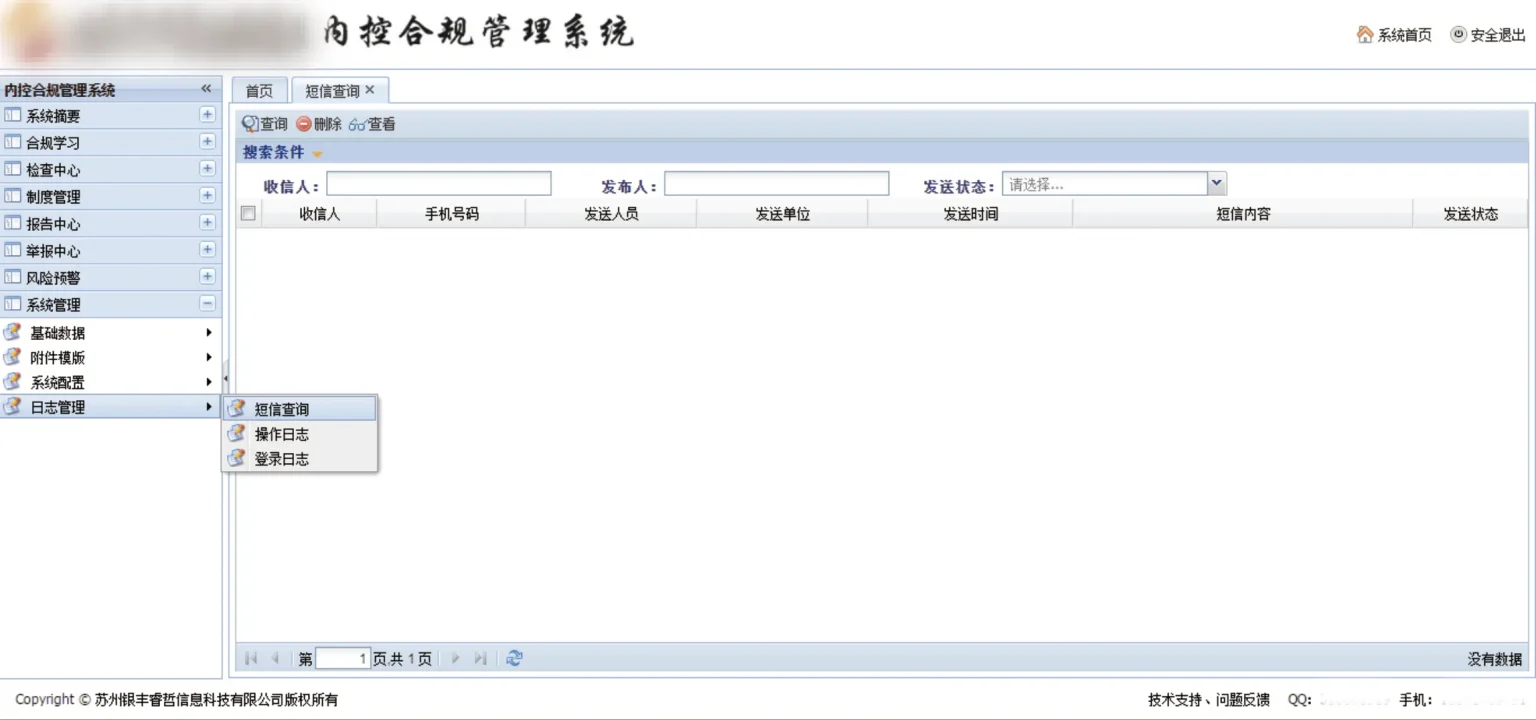Select 操作日志 from the submenu
1536x720 pixels.
[281, 434]
